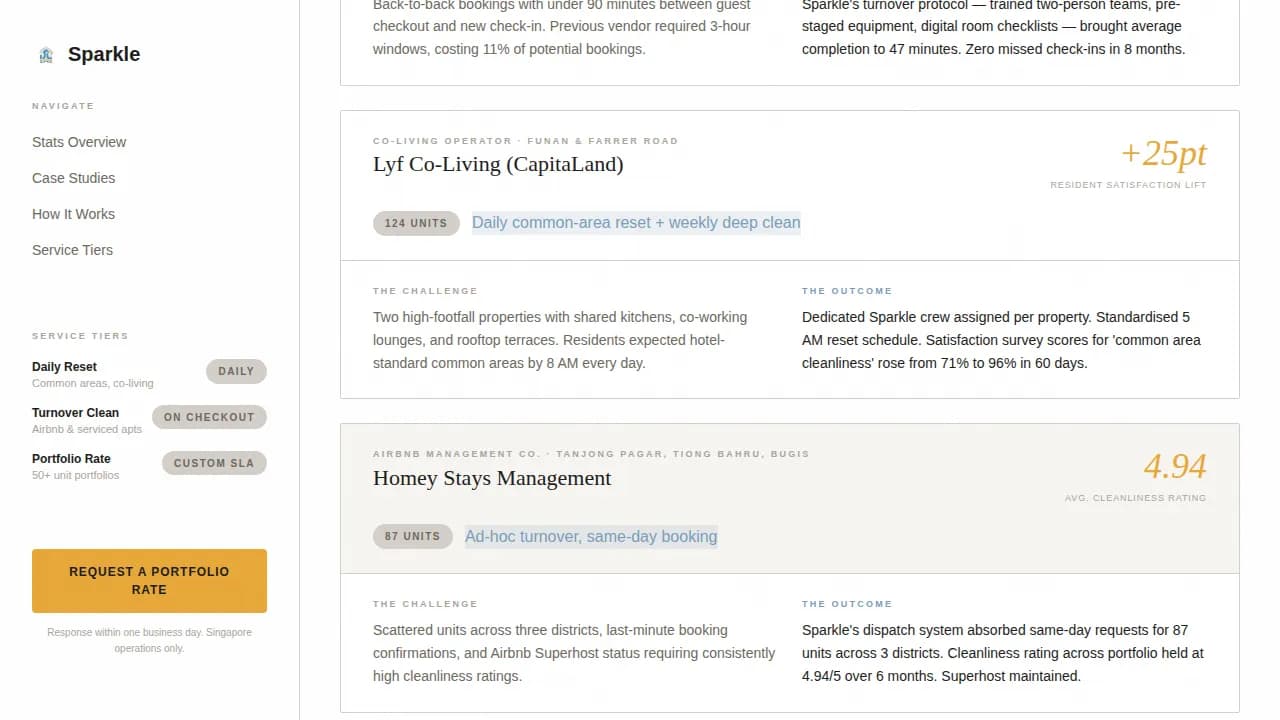Click 'Common areas, co-living' tier subtitle
The image size is (1280, 720).
93,383
